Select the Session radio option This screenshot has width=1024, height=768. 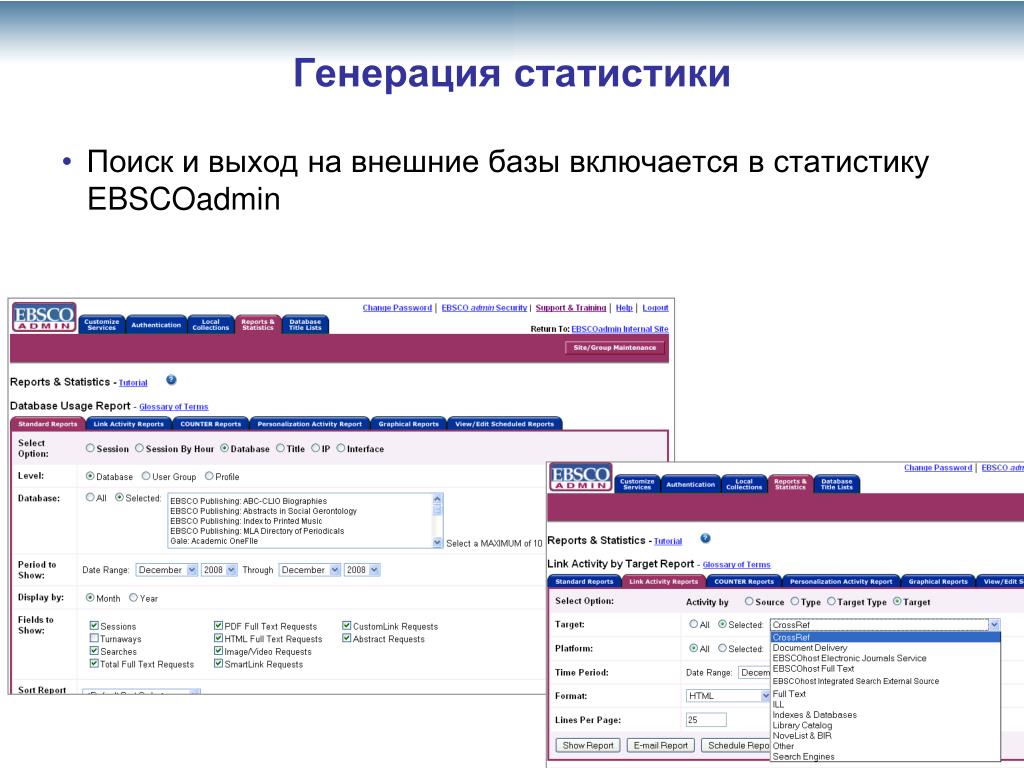point(90,448)
